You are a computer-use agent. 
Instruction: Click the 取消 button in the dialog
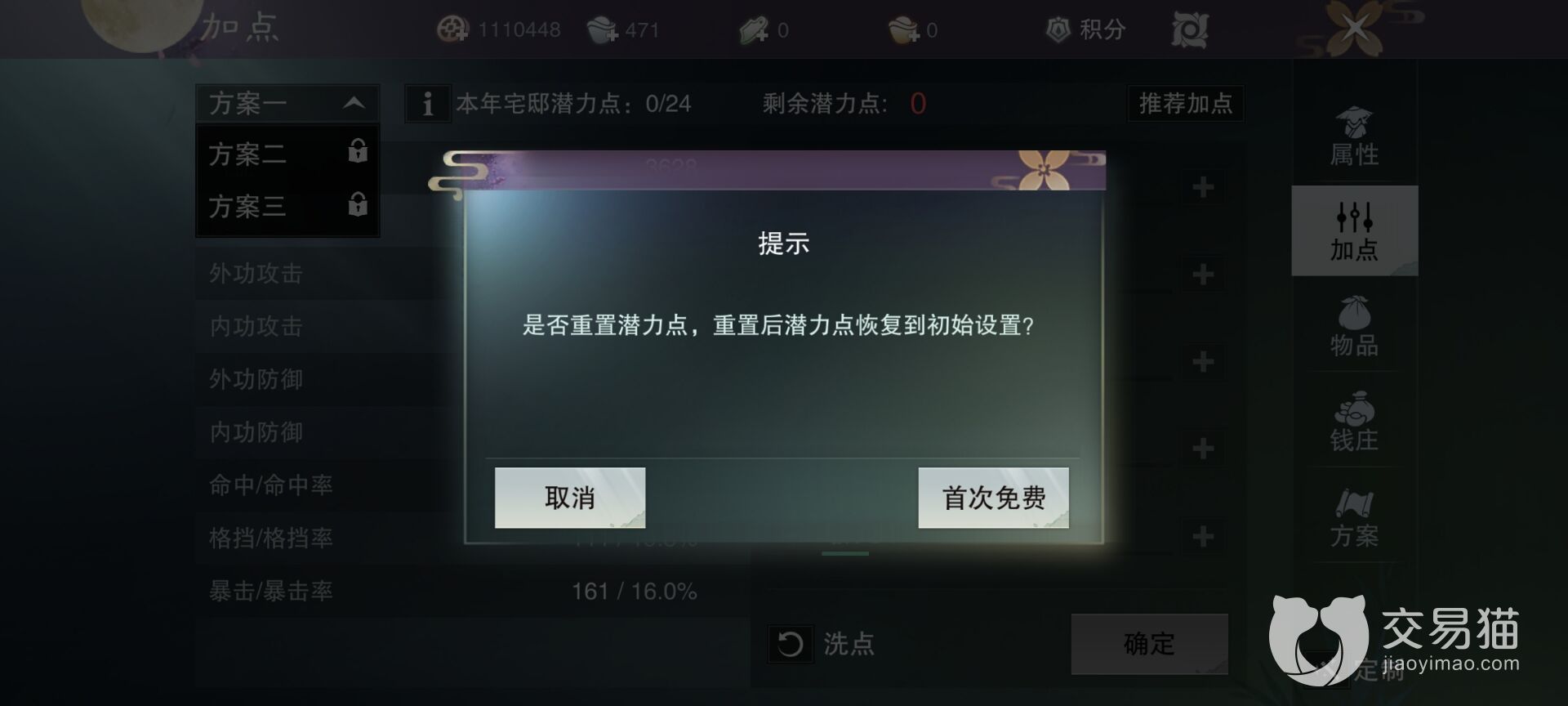(570, 498)
